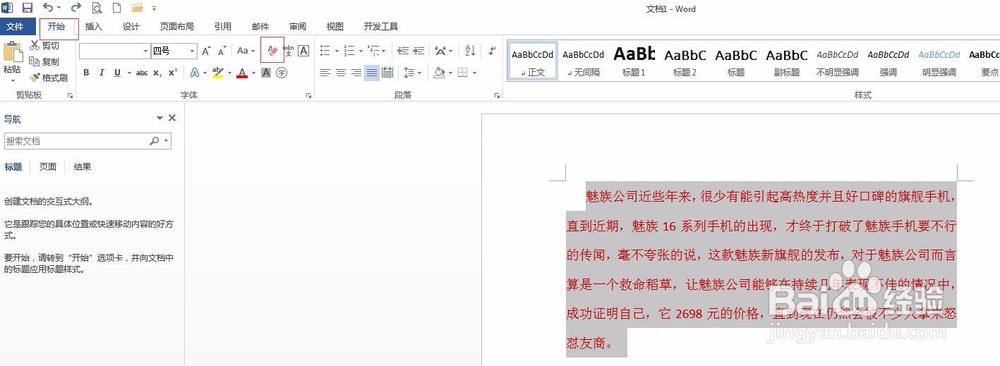This screenshot has height=366, width=1000.
Task: Save the document with the floppy disk icon
Action: 27,8
